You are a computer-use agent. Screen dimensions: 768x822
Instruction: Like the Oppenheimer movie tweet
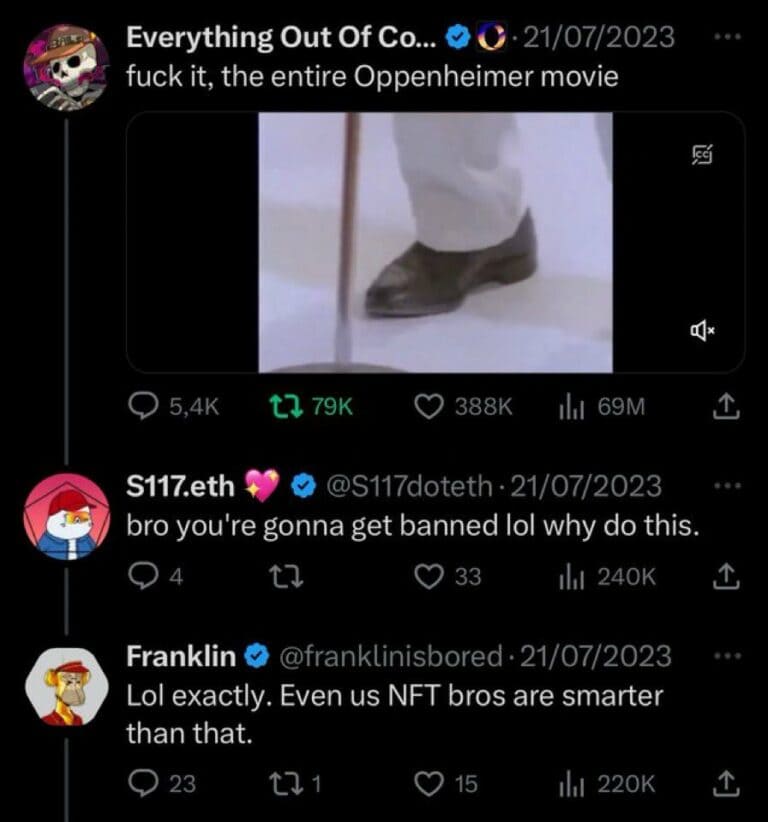coord(430,406)
